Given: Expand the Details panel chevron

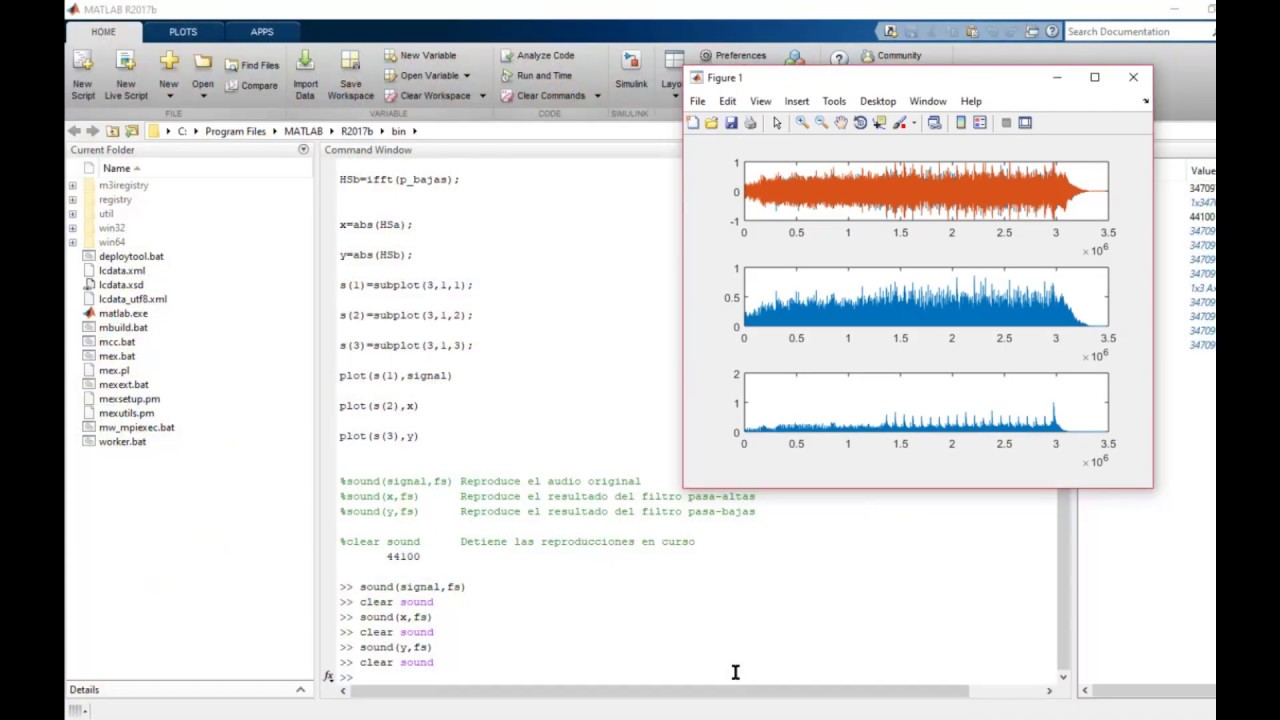Looking at the screenshot, I should pyautogui.click(x=300, y=690).
